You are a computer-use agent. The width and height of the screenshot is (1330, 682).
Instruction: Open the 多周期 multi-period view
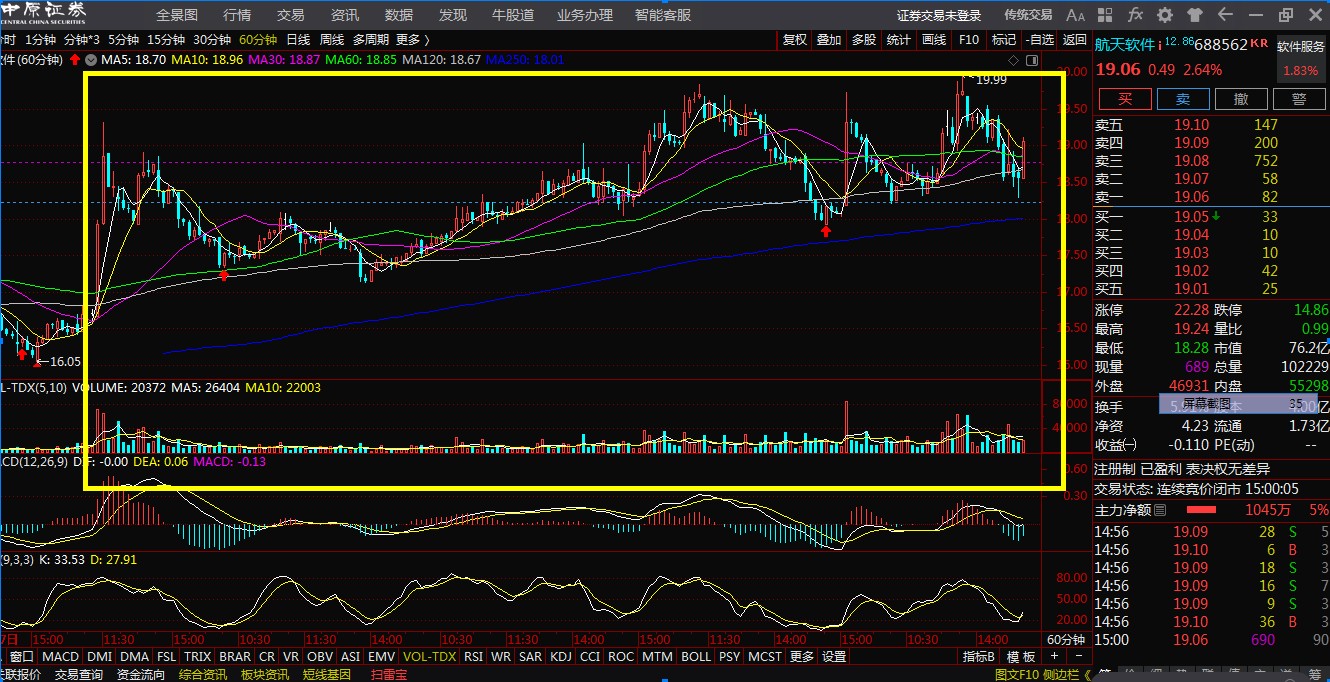pos(371,40)
